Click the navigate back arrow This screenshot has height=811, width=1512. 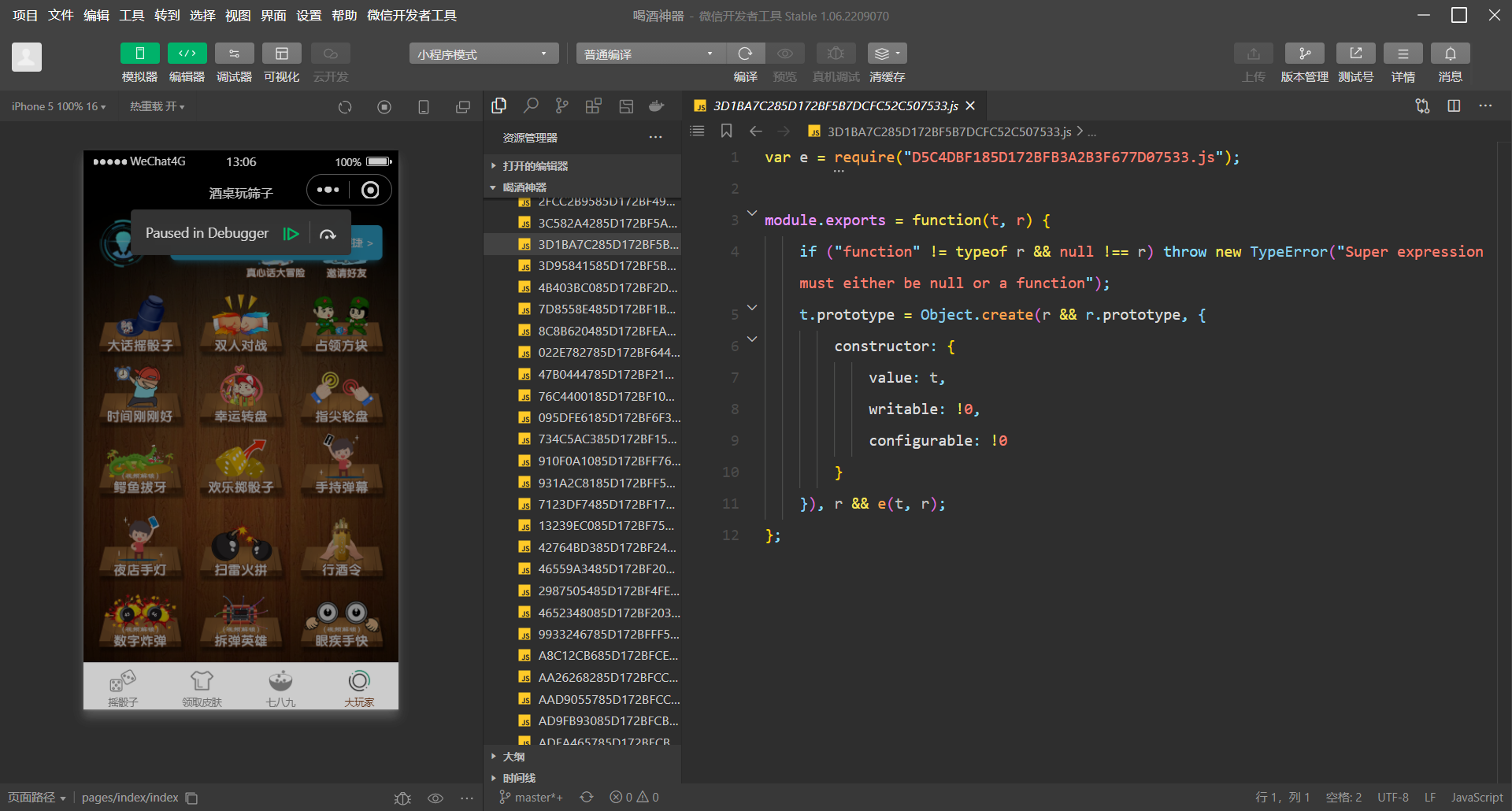[756, 131]
